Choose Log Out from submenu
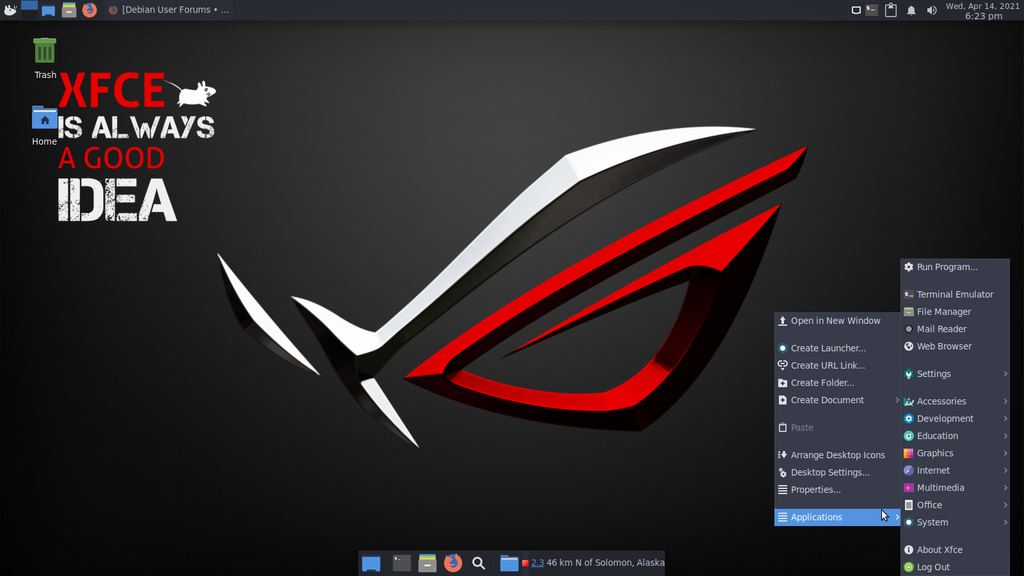The height and width of the screenshot is (576, 1024). 955,567
